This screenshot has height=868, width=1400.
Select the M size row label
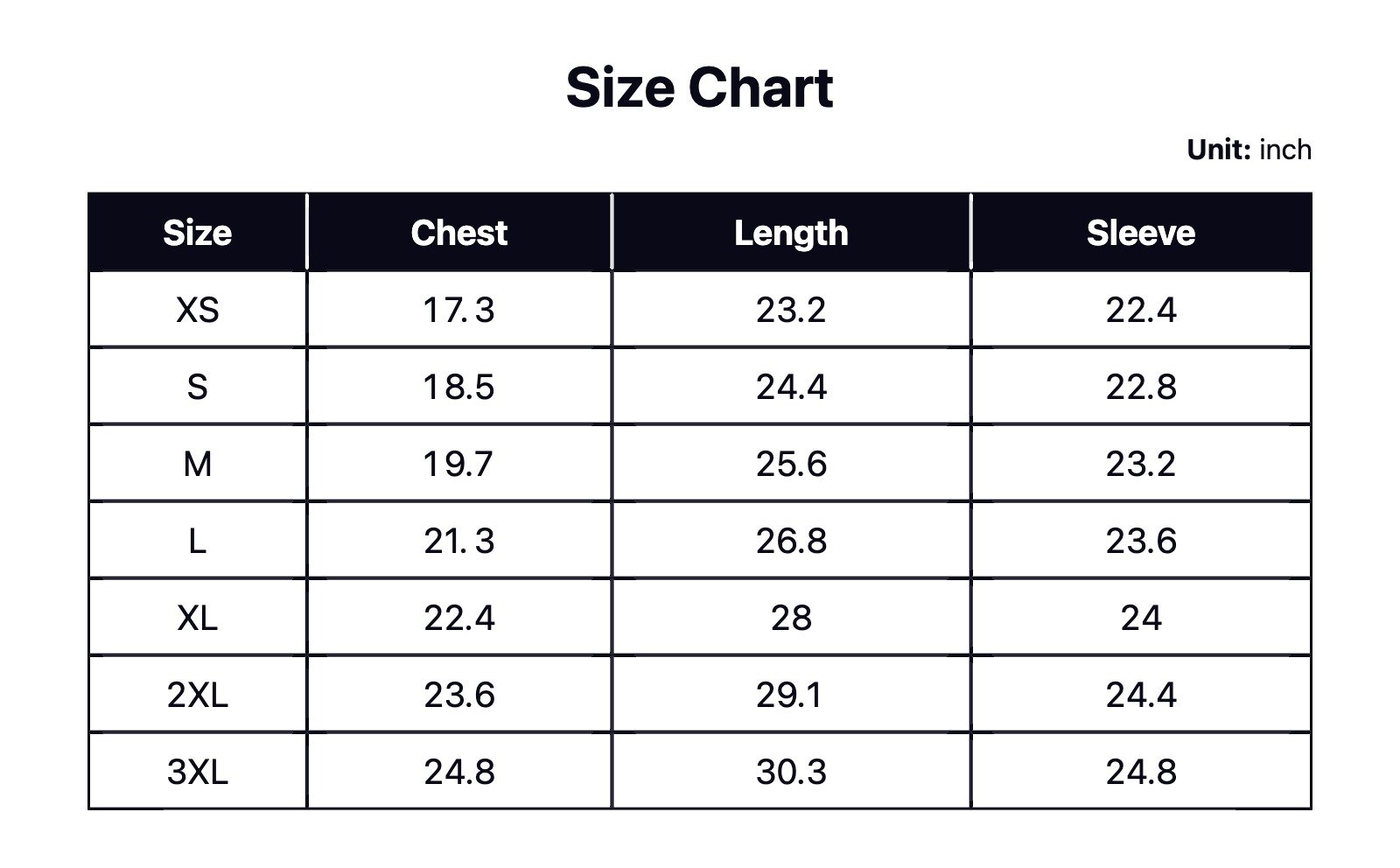click(x=197, y=464)
